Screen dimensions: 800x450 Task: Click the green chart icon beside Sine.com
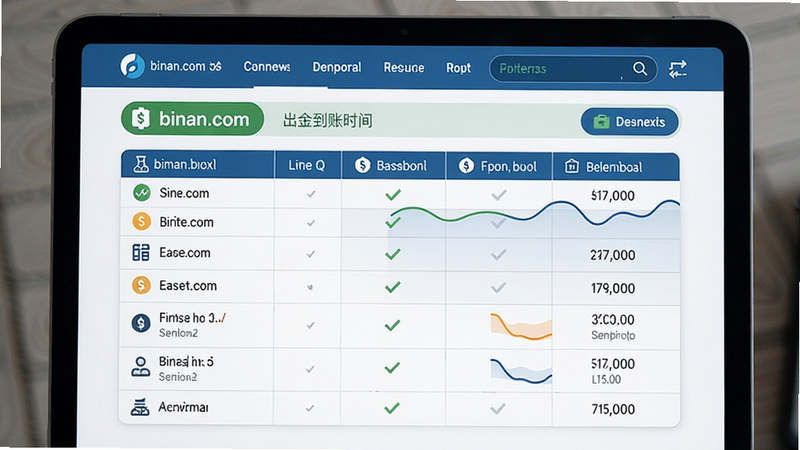pos(141,193)
